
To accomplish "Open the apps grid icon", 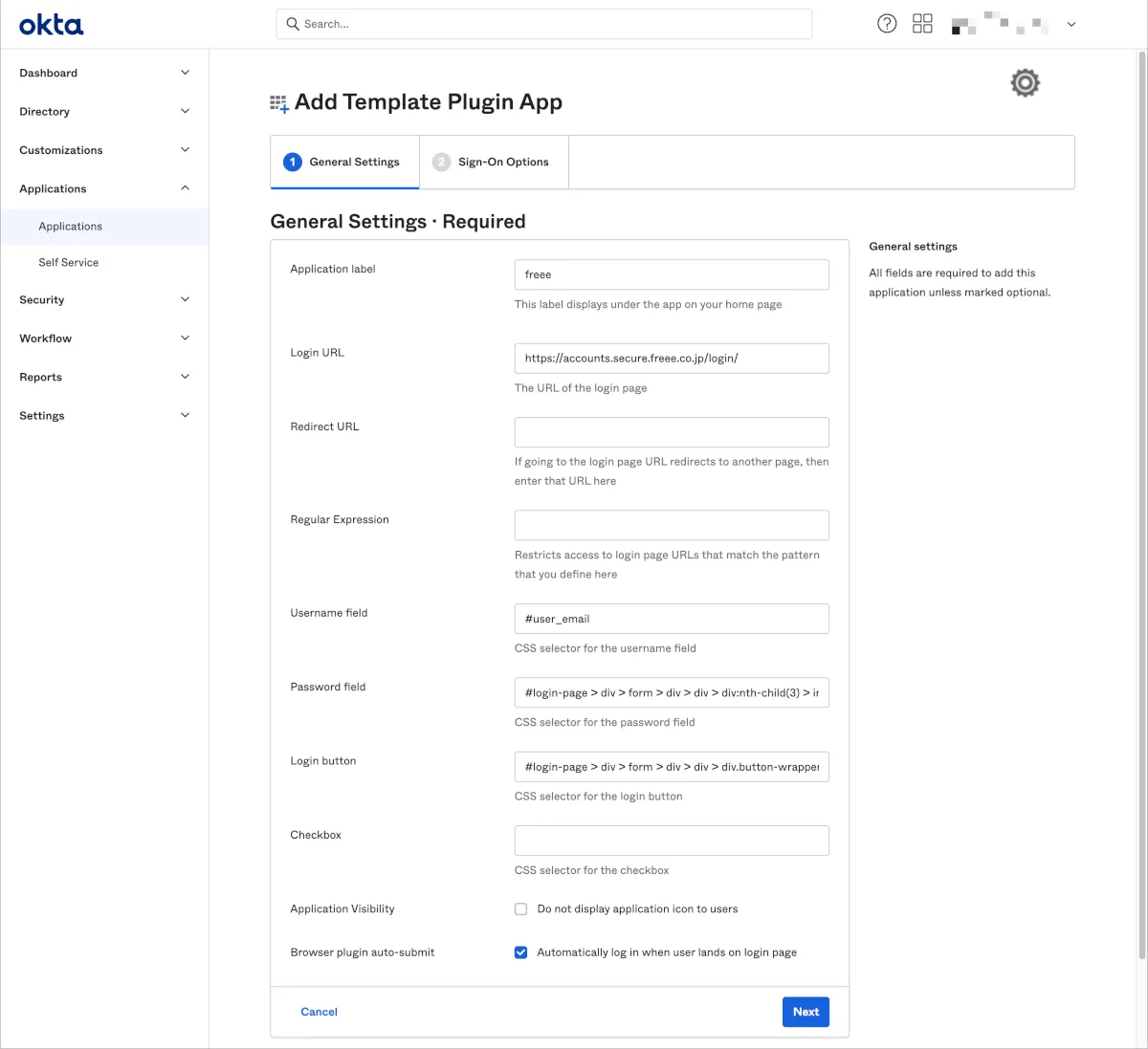I will click(x=922, y=24).
